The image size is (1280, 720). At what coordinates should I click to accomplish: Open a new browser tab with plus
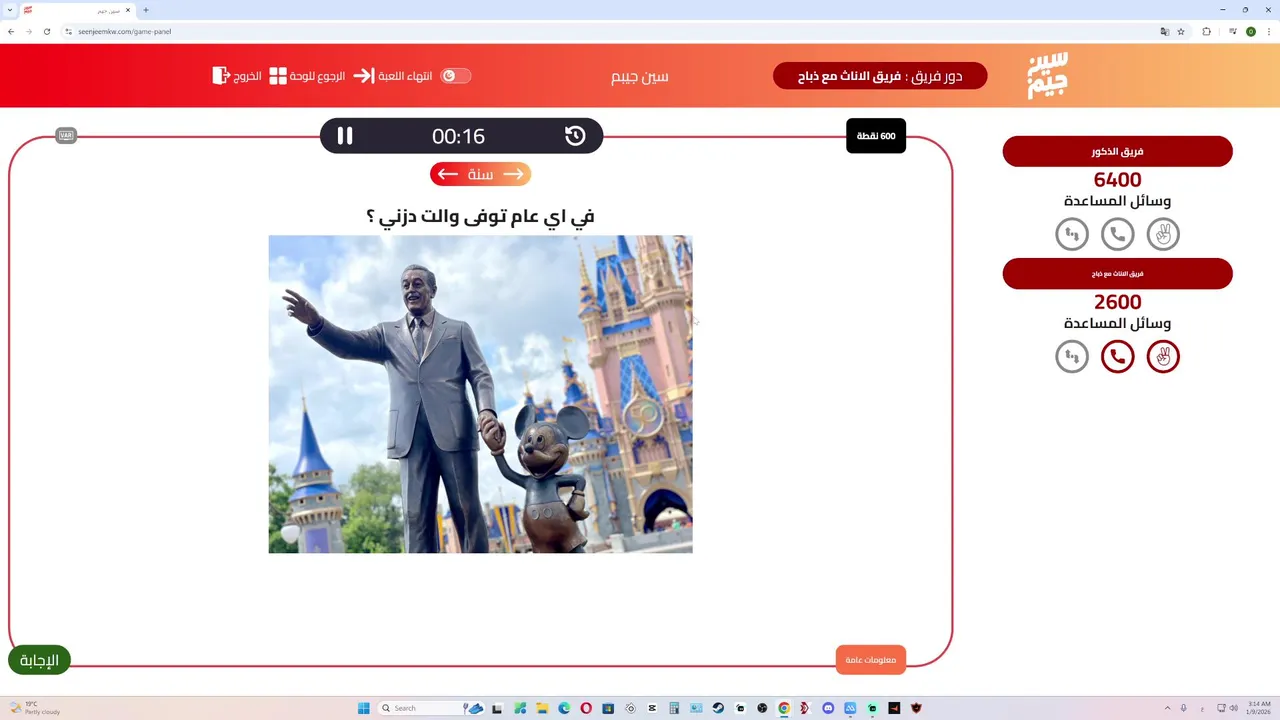pos(146,10)
